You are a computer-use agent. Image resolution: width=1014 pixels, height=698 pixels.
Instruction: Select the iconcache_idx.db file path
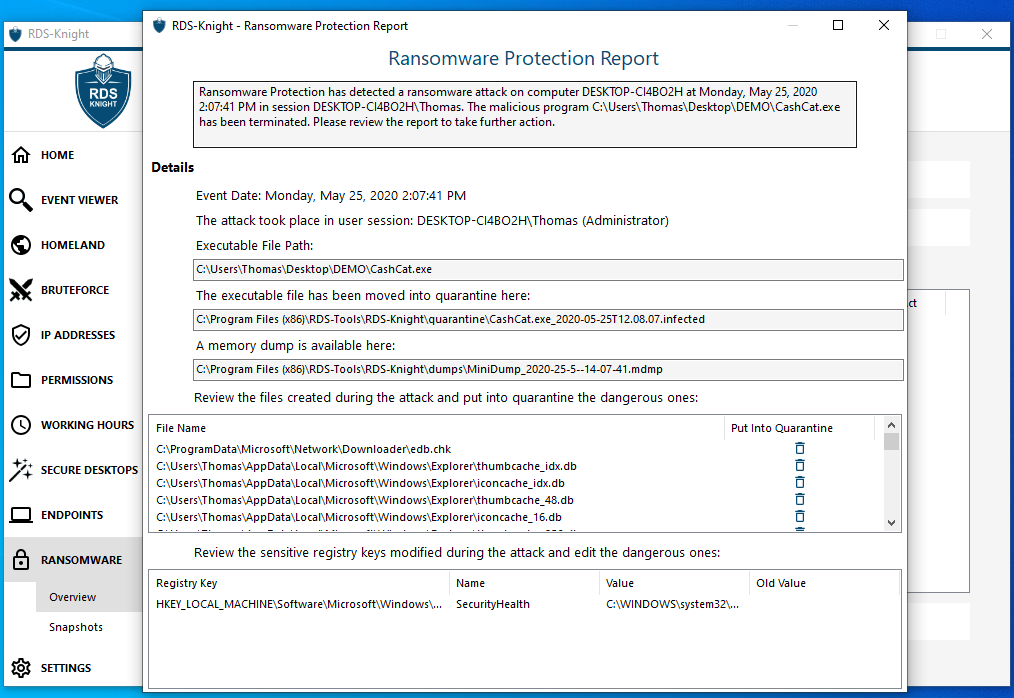click(360, 483)
